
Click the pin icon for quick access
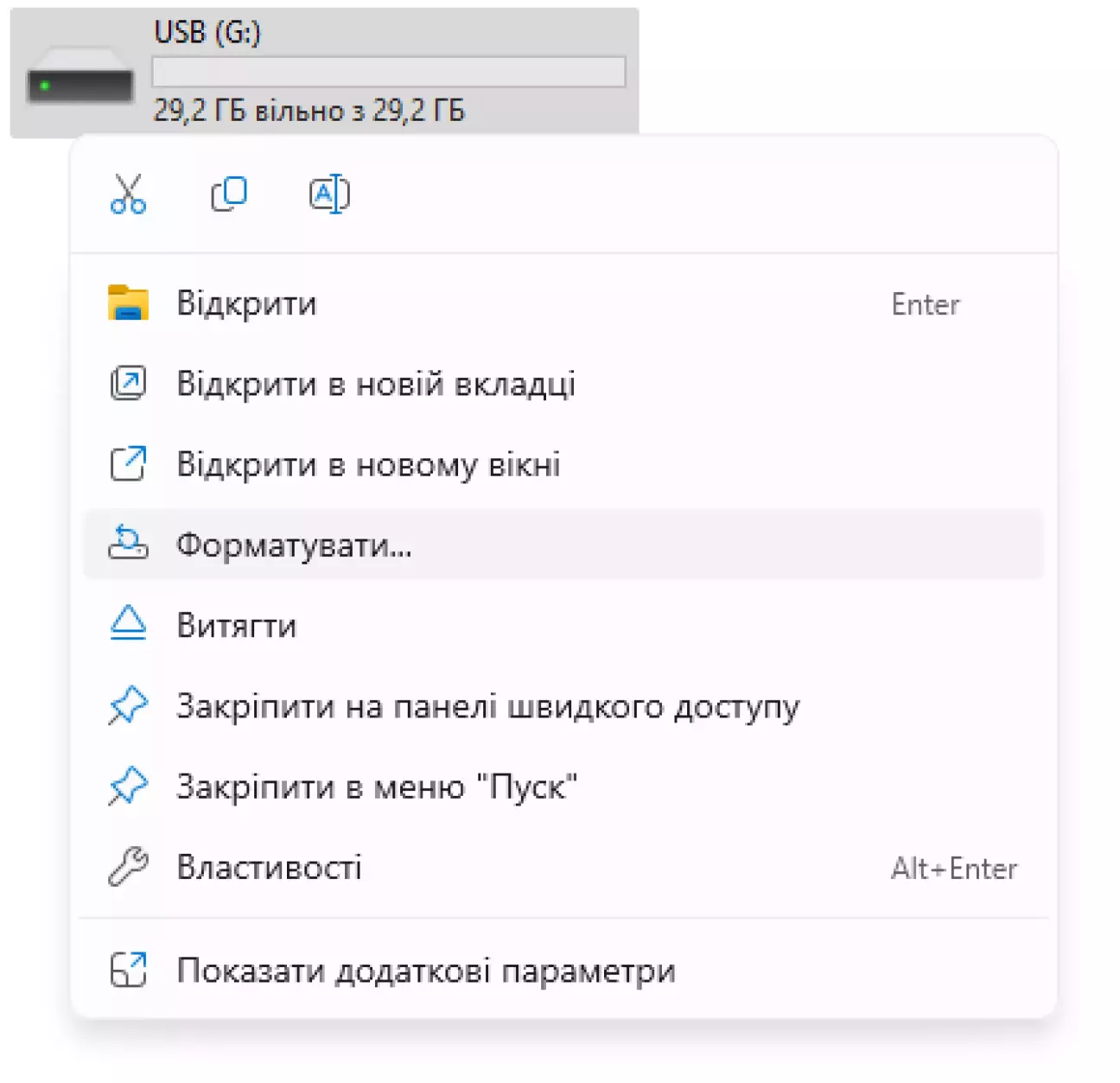tap(128, 706)
